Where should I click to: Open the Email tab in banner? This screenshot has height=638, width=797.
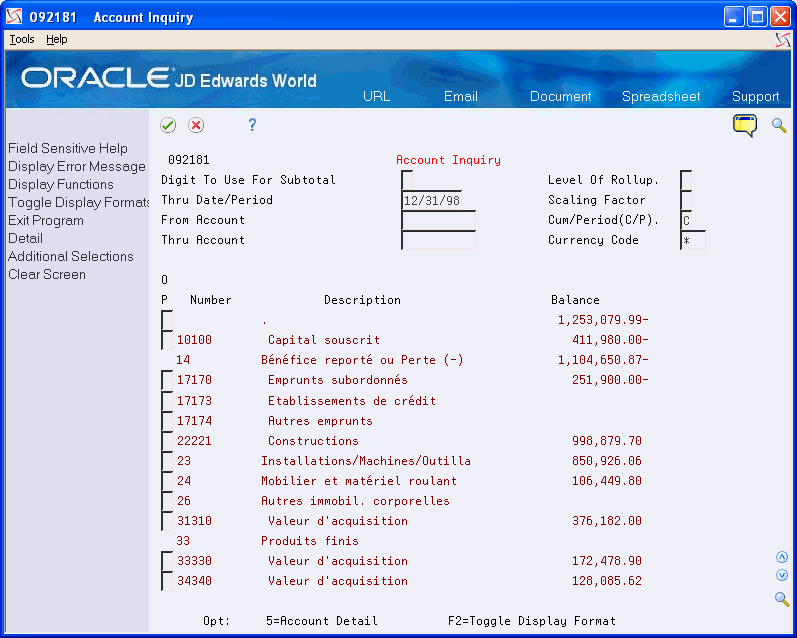[x=461, y=96]
